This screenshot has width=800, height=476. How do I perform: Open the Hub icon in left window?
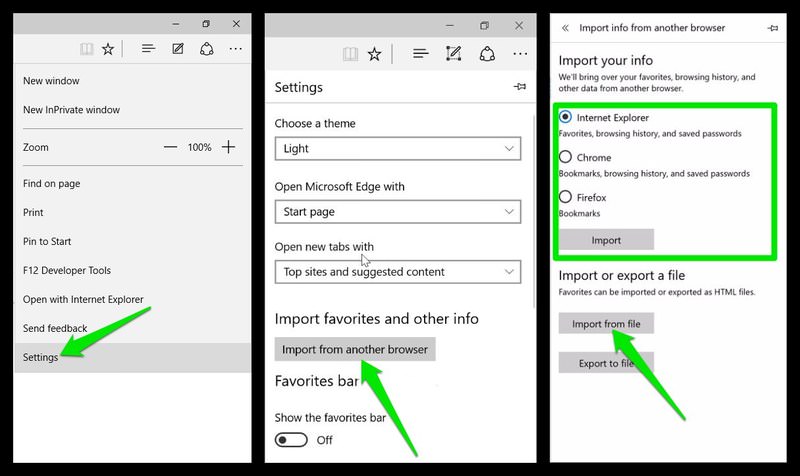pos(148,48)
